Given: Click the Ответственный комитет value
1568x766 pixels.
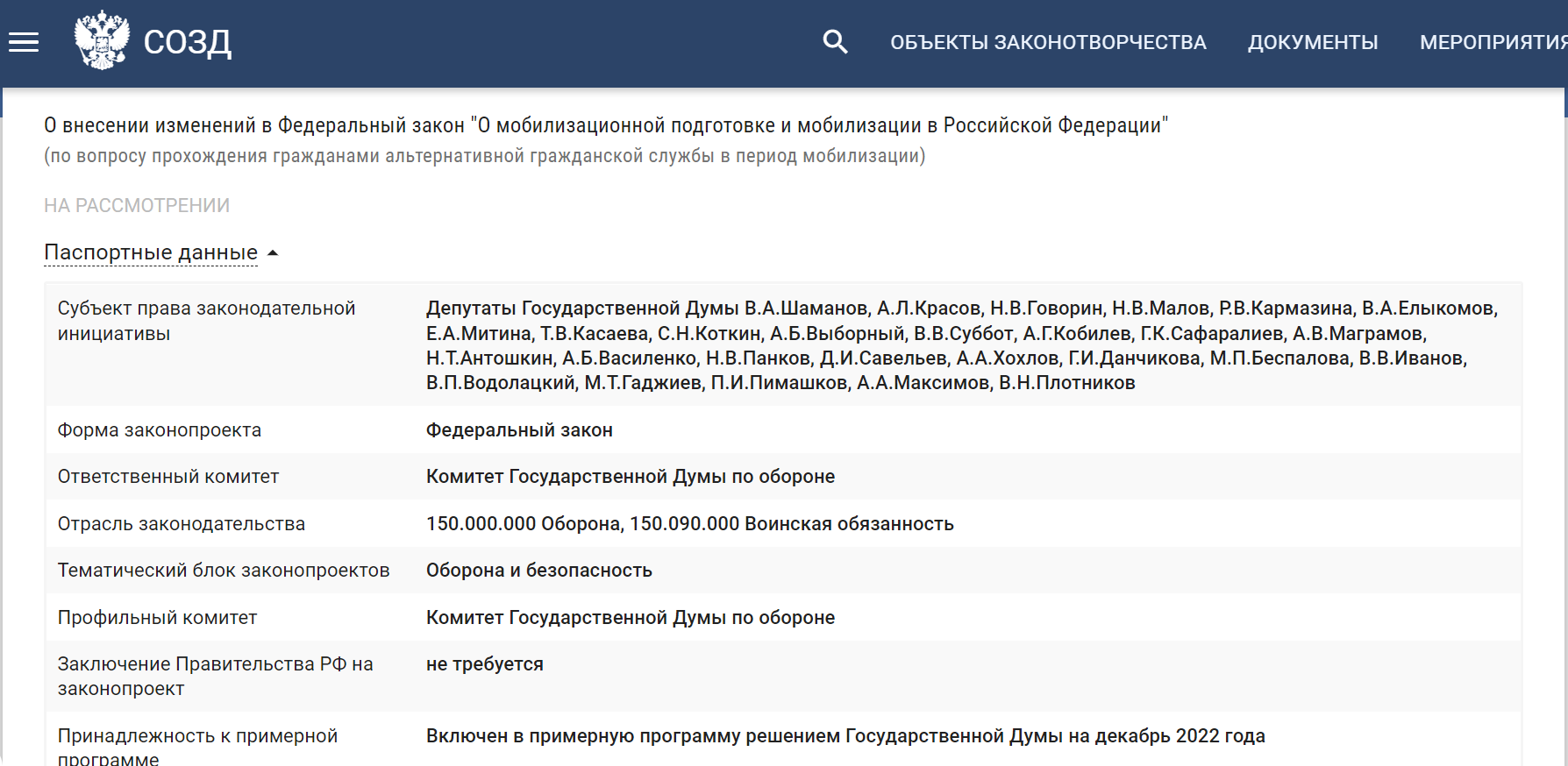Looking at the screenshot, I should coord(631,477).
